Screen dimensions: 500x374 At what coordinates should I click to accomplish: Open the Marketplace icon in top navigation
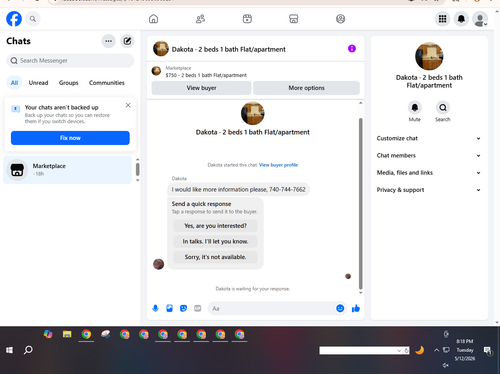(294, 19)
